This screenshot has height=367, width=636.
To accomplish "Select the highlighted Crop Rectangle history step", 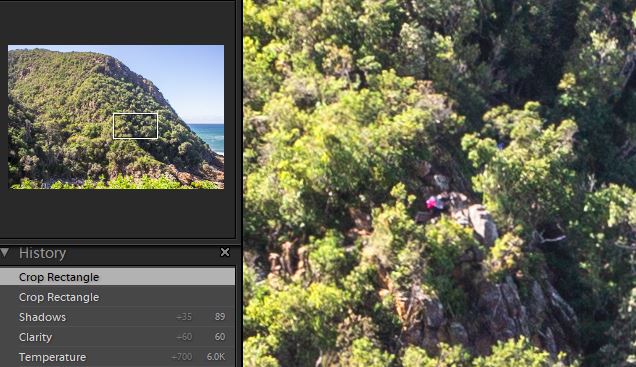I will point(117,277).
